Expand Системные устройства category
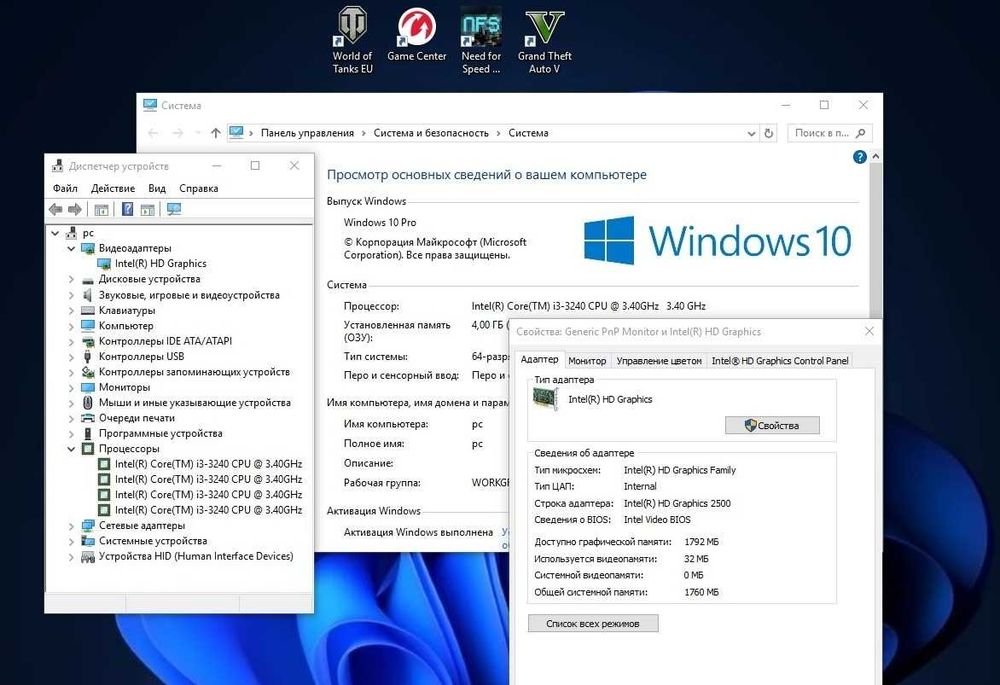Image resolution: width=1000 pixels, height=685 pixels. point(71,541)
